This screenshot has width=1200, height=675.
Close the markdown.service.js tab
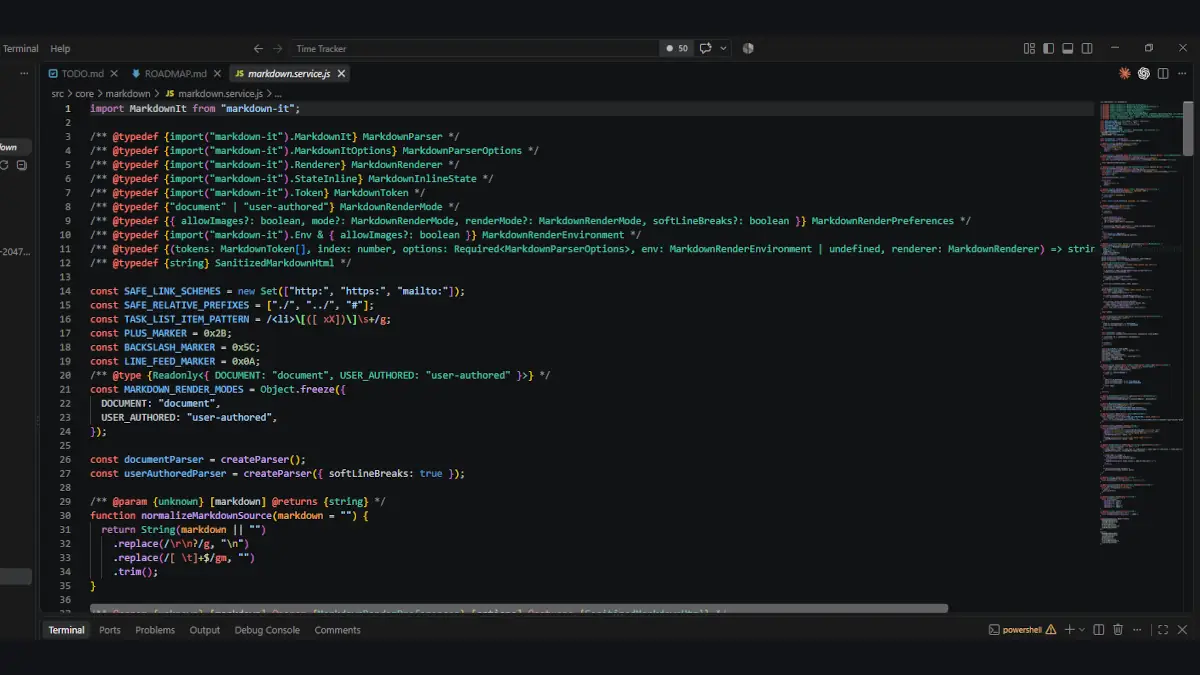pos(342,73)
